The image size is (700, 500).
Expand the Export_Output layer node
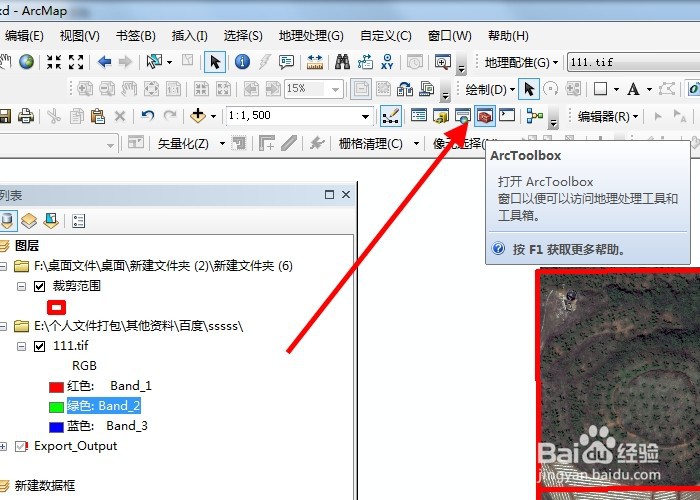3,446
